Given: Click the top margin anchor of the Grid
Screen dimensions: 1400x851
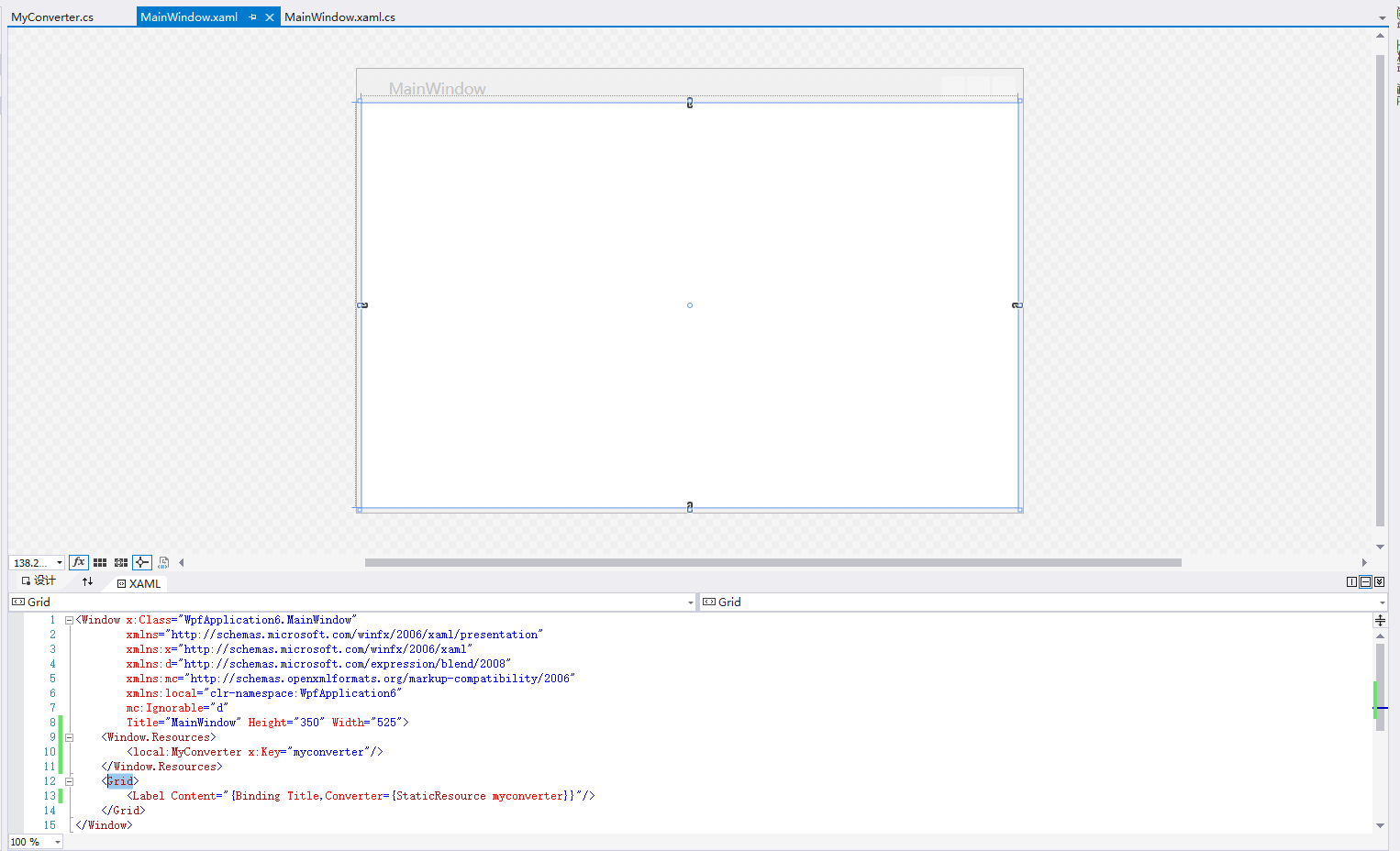Looking at the screenshot, I should [x=690, y=103].
